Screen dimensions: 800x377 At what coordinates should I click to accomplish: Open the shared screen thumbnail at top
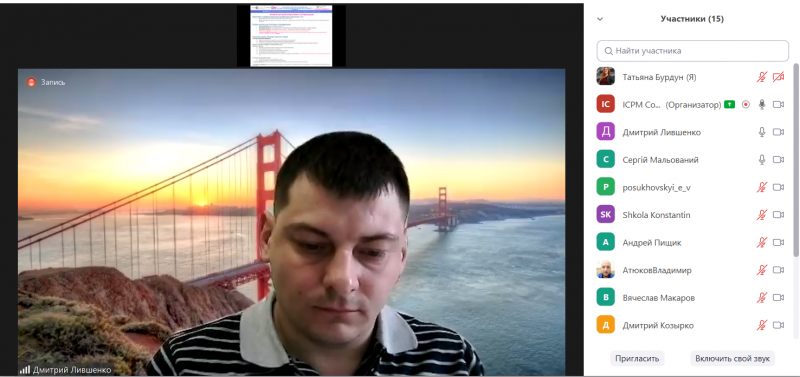(291, 36)
